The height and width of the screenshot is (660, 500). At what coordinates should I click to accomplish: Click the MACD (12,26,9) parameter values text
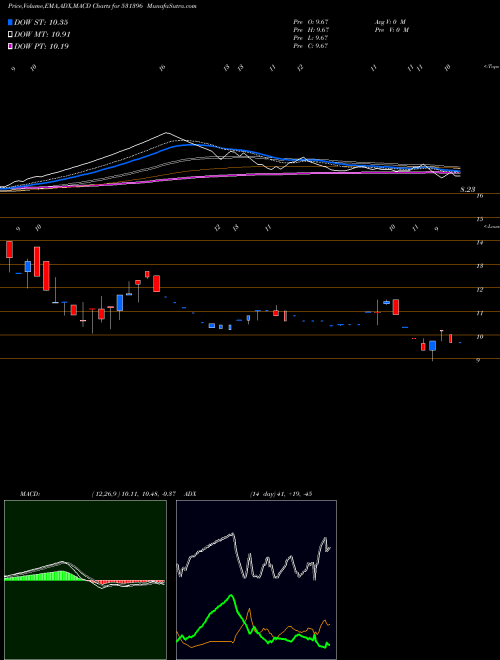(x=133, y=494)
